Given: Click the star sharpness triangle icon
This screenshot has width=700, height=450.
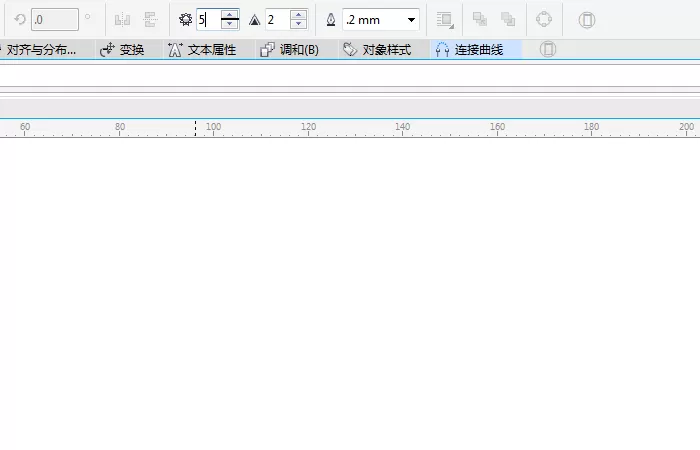Looking at the screenshot, I should pyautogui.click(x=254, y=20).
